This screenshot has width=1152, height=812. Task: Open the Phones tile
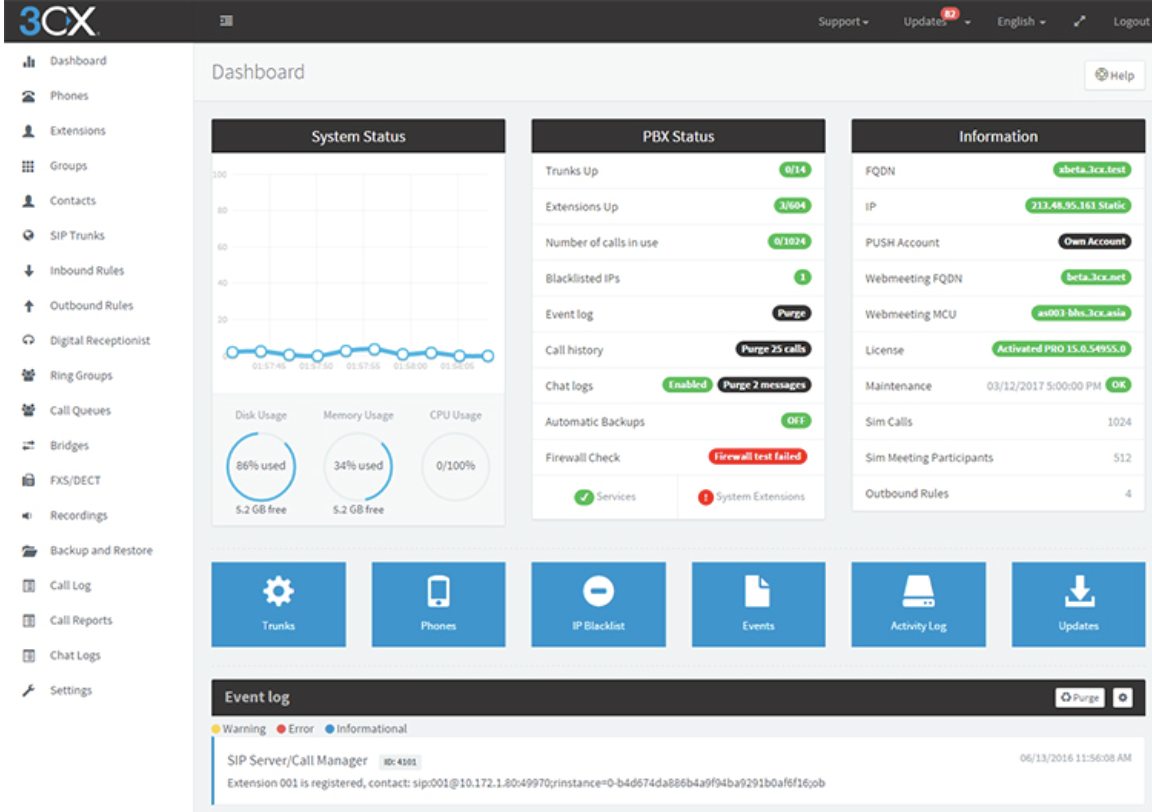click(439, 604)
